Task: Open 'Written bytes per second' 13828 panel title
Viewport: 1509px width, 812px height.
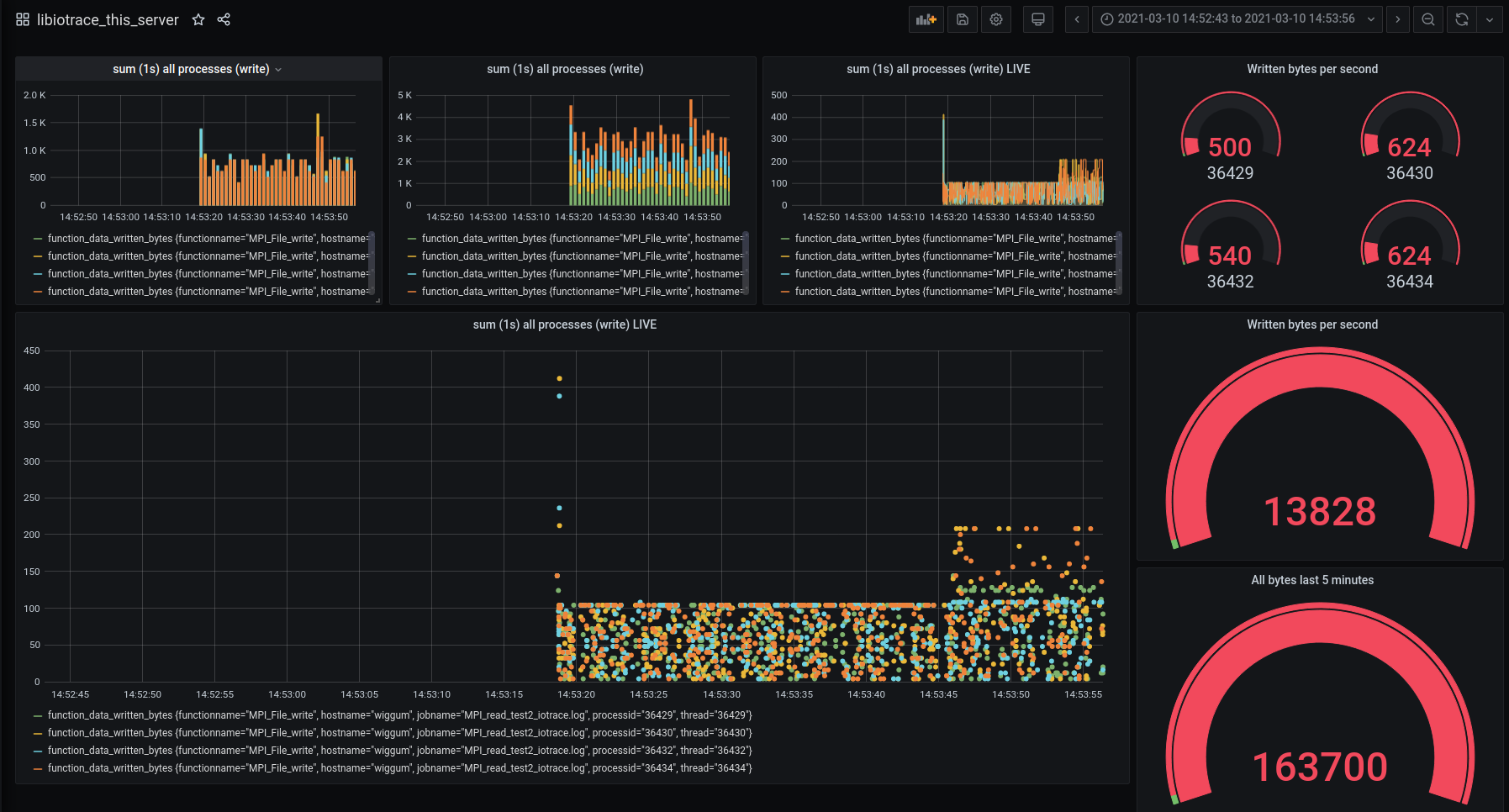Action: [1312, 324]
